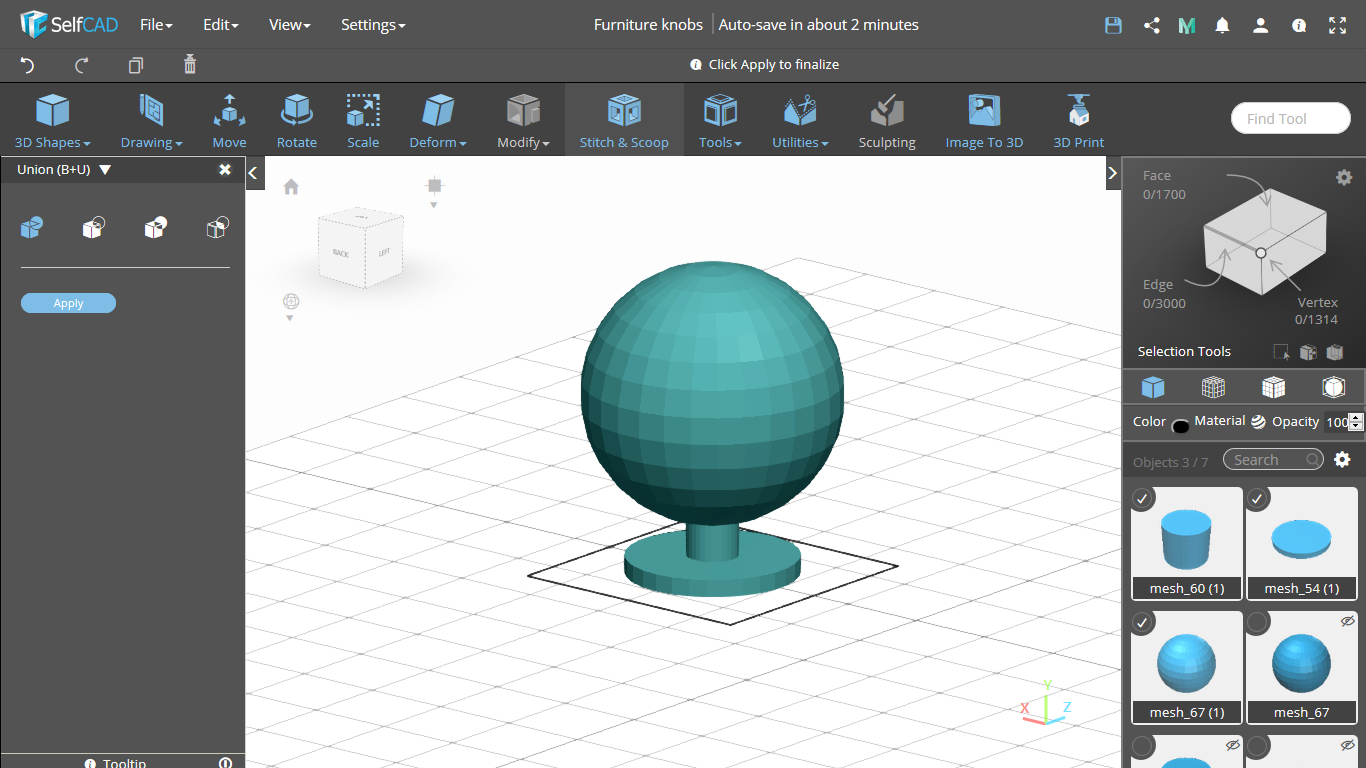The height and width of the screenshot is (768, 1366).
Task: Select Face selection mode
Action: 1164,185
